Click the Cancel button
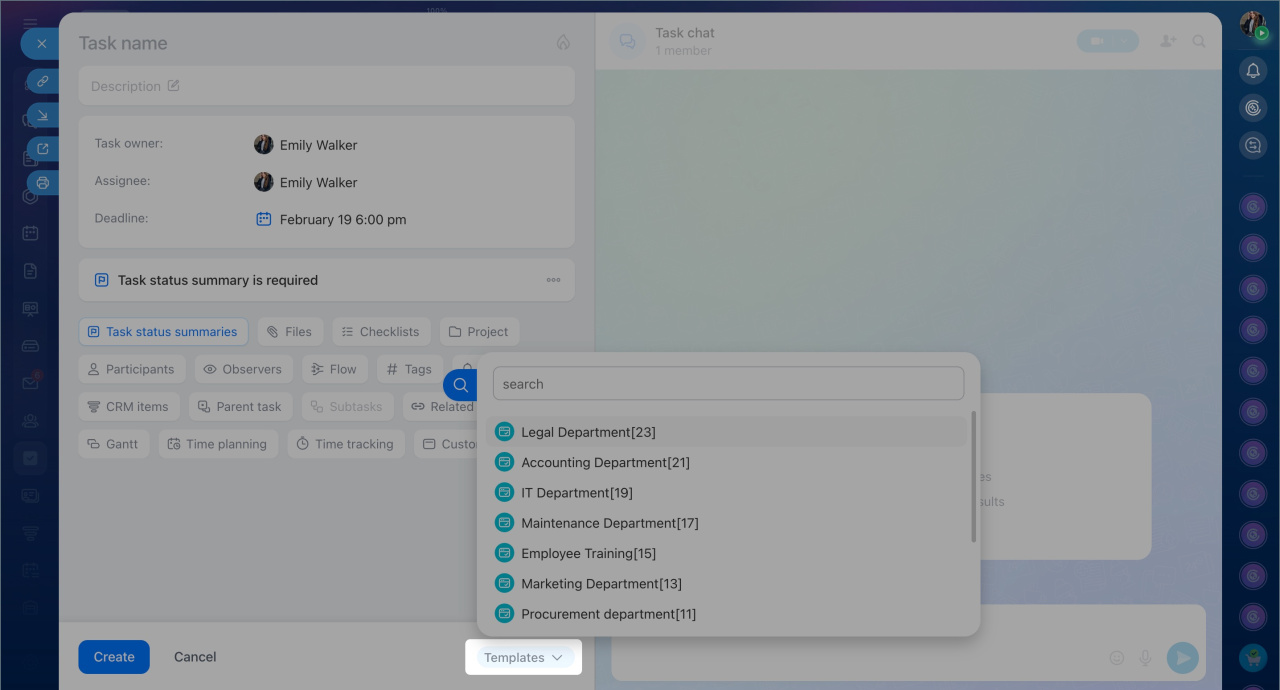Screen dimensions: 1280x690 point(195,657)
